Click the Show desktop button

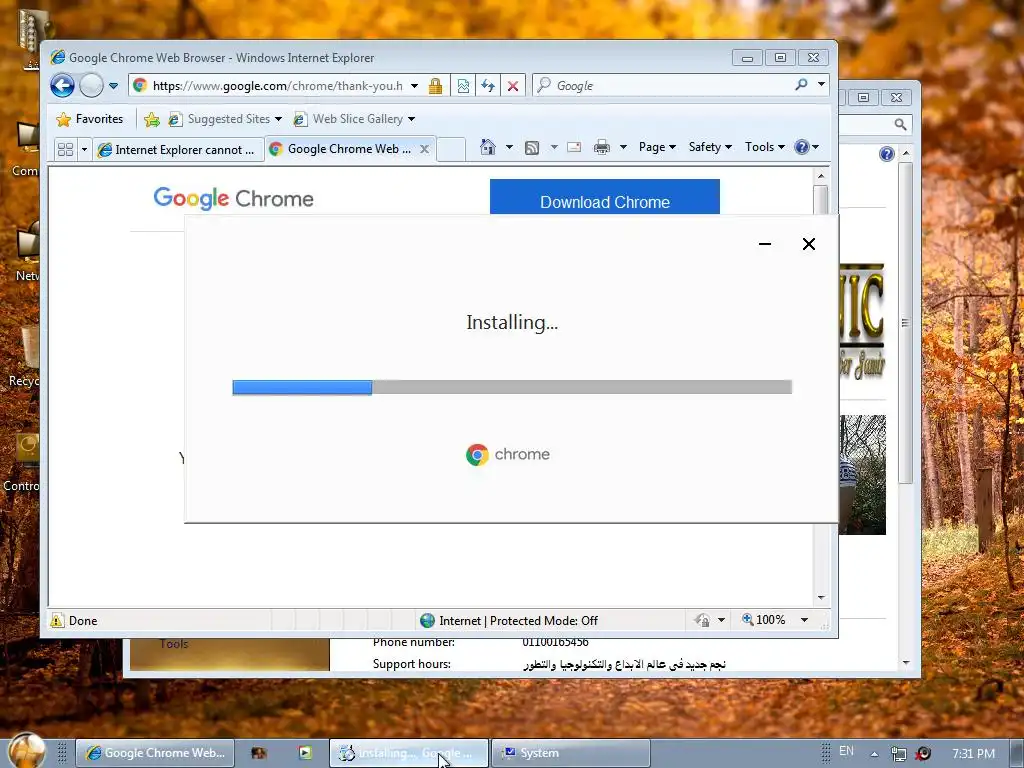1017,753
